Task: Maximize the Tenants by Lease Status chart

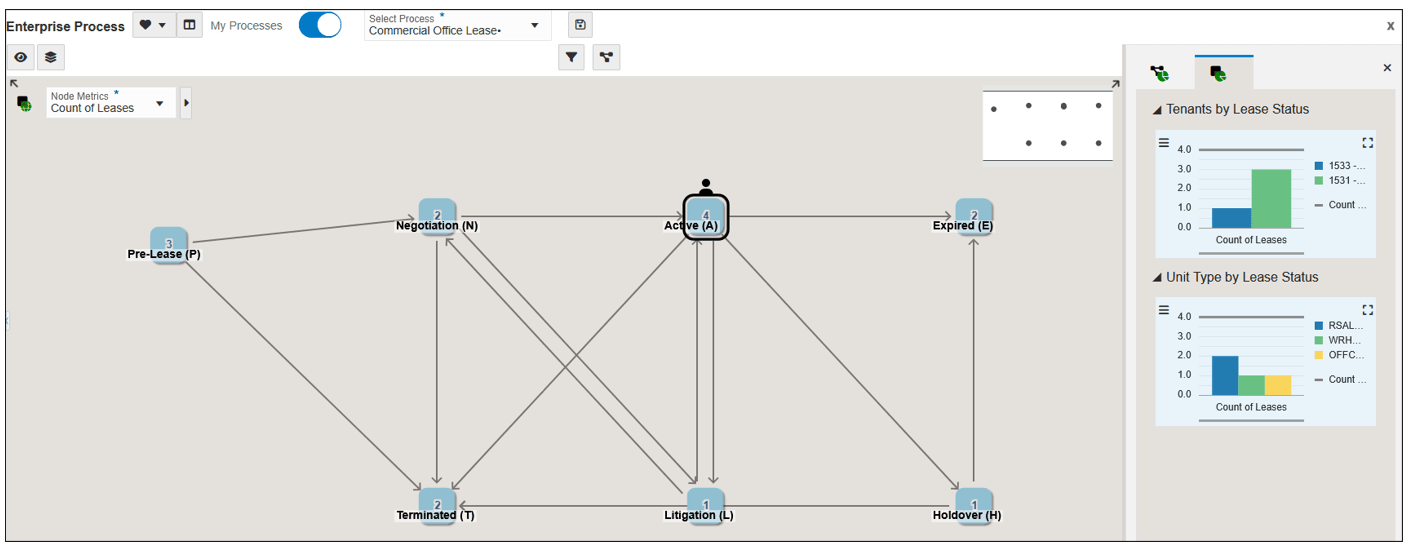Action: click(x=1368, y=143)
